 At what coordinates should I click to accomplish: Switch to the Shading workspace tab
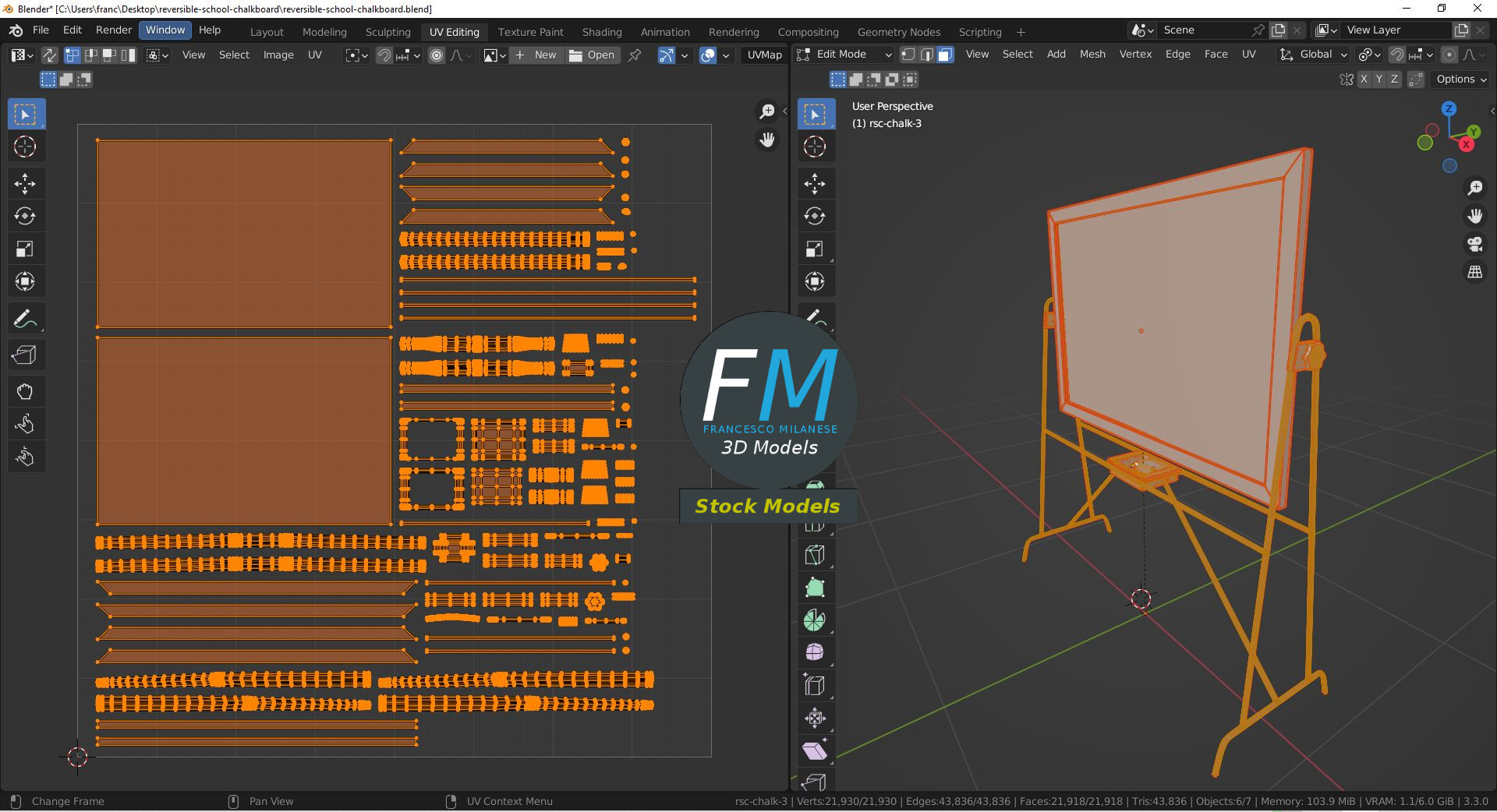602,32
